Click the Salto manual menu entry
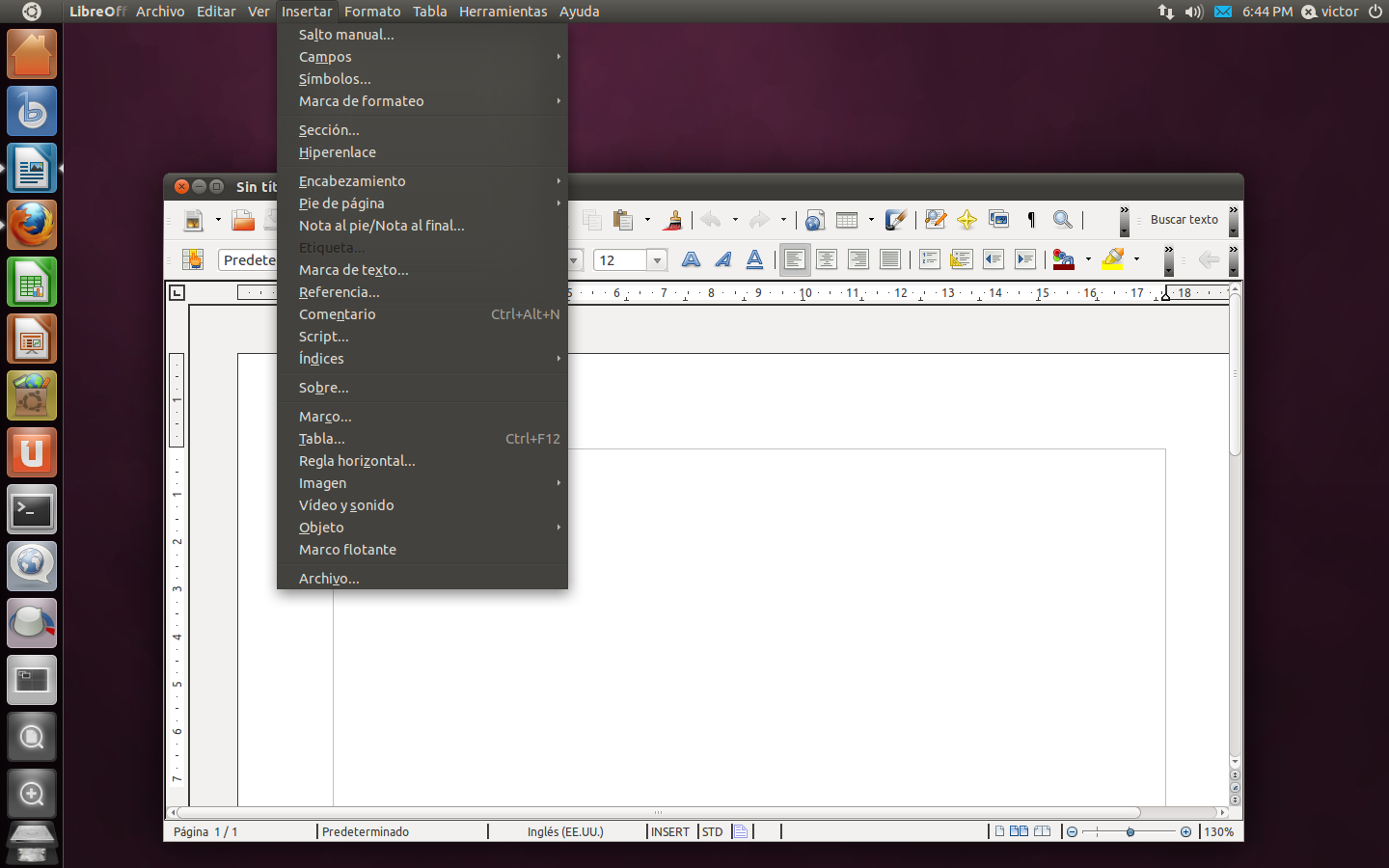Image resolution: width=1389 pixels, height=868 pixels. [422, 35]
